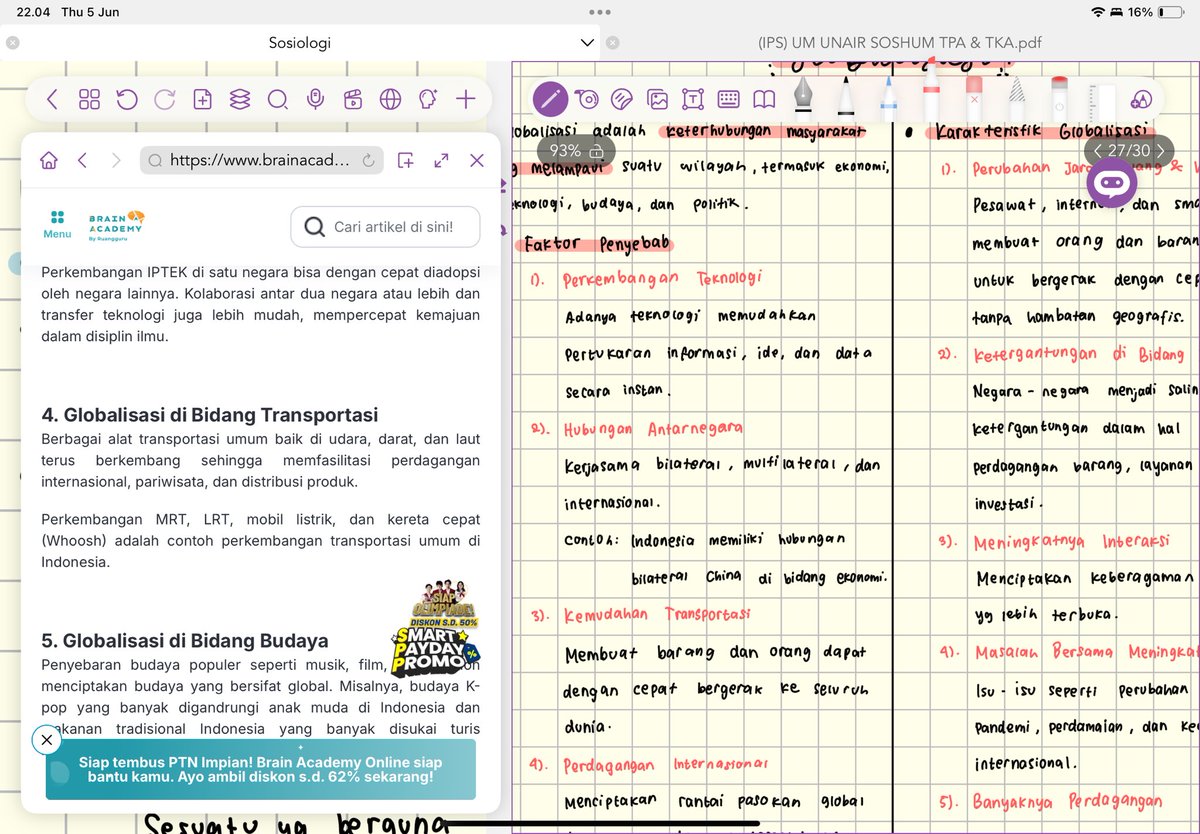Open the shapes and elements tool
1200x834 pixels.
pos(1141,99)
